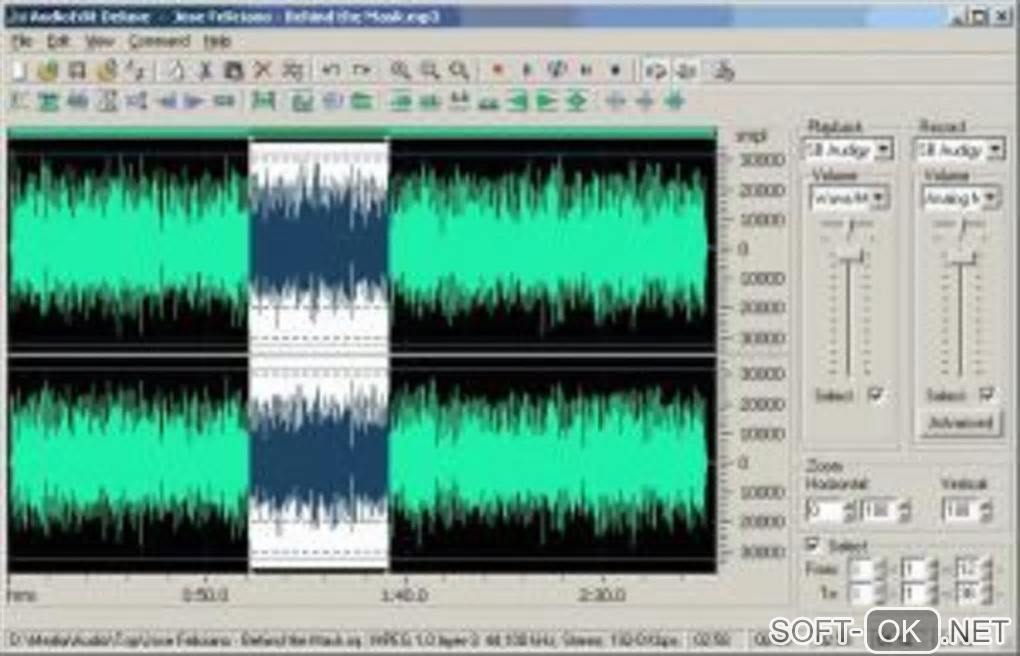Click the Cut scissors icon
The image size is (1020, 656).
click(206, 70)
